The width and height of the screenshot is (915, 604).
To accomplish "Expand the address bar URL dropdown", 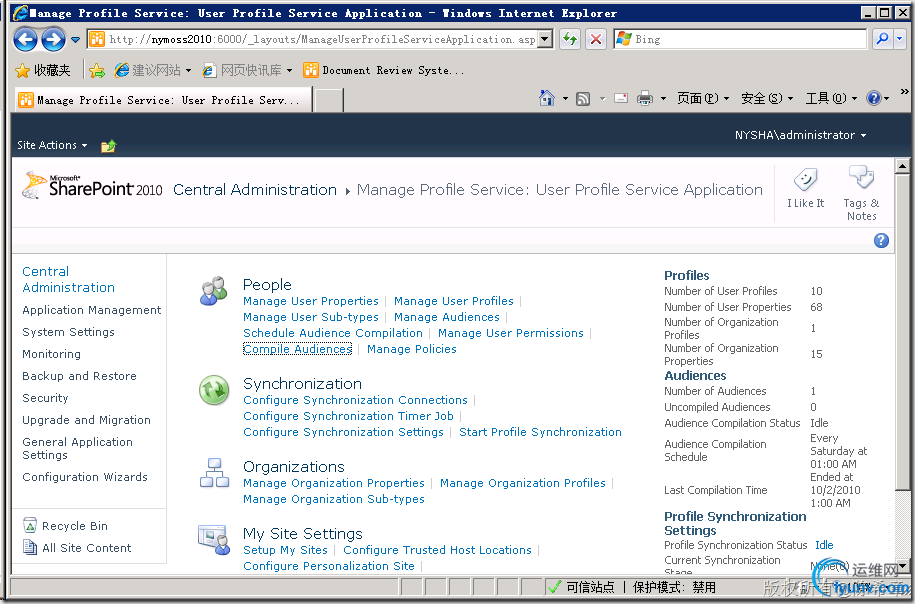I will click(545, 39).
